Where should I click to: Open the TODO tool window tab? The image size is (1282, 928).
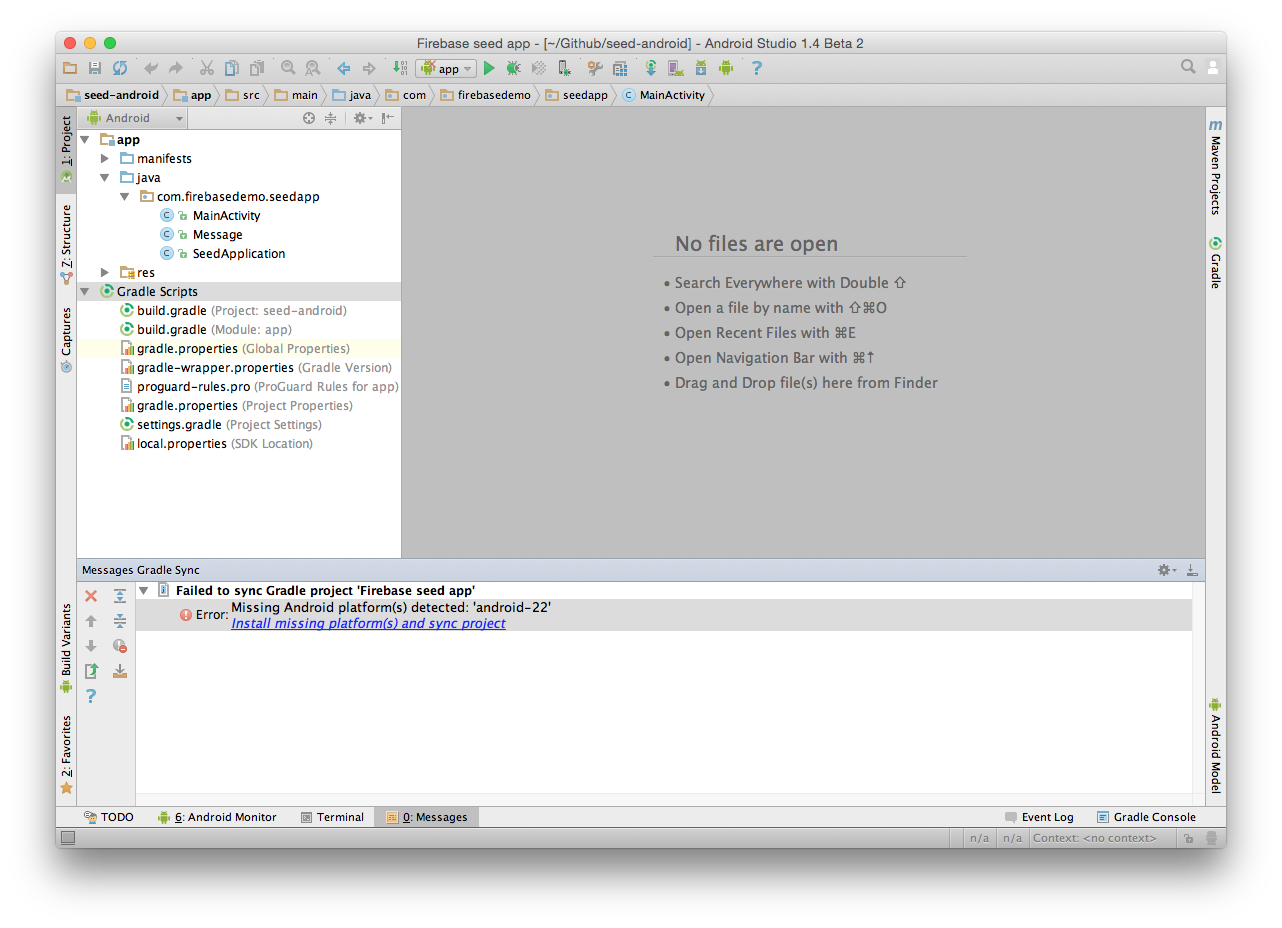pyautogui.click(x=109, y=817)
